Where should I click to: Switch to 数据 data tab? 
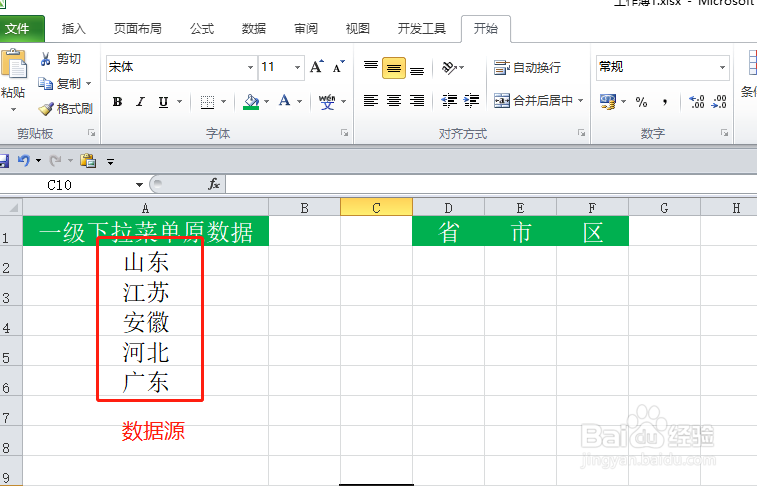[x=254, y=29]
